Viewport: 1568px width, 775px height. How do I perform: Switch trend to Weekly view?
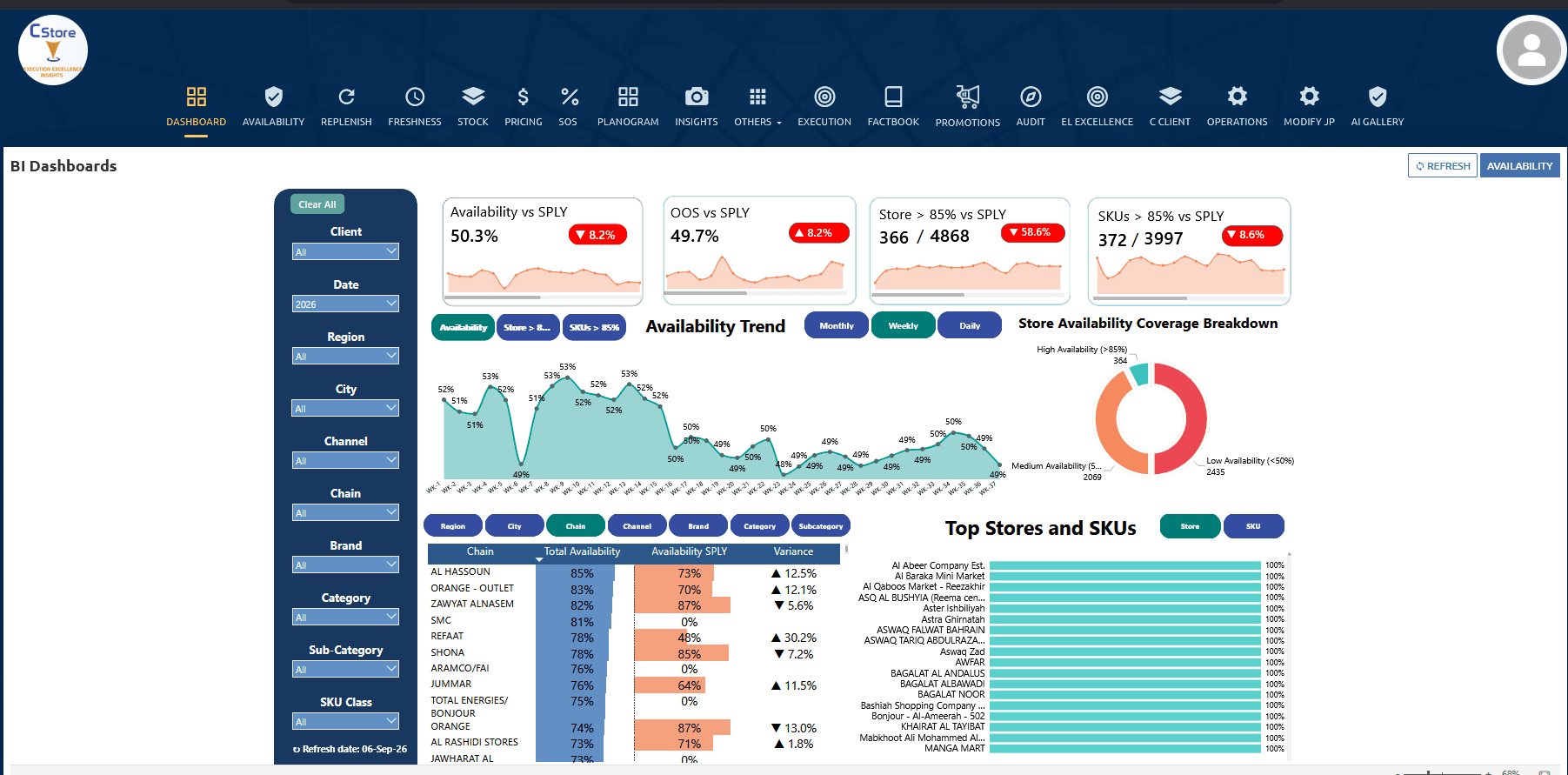click(904, 326)
